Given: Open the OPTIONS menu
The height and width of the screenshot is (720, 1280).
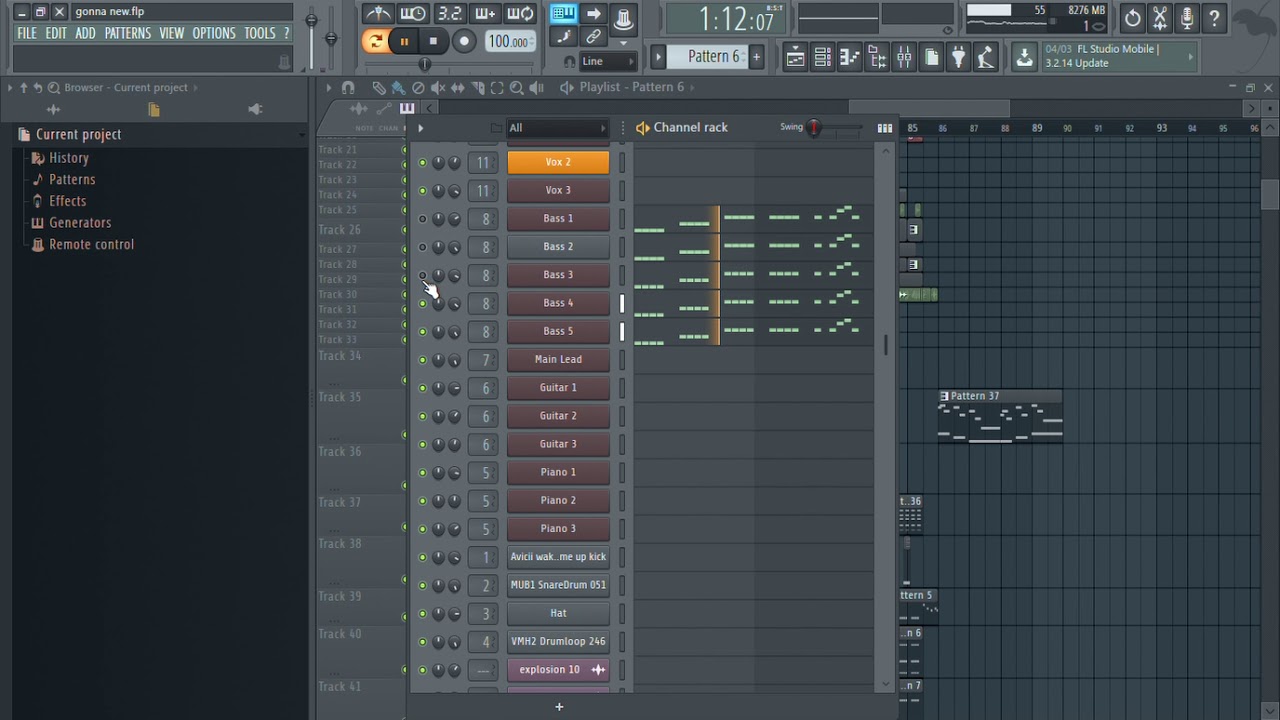Looking at the screenshot, I should 214,33.
